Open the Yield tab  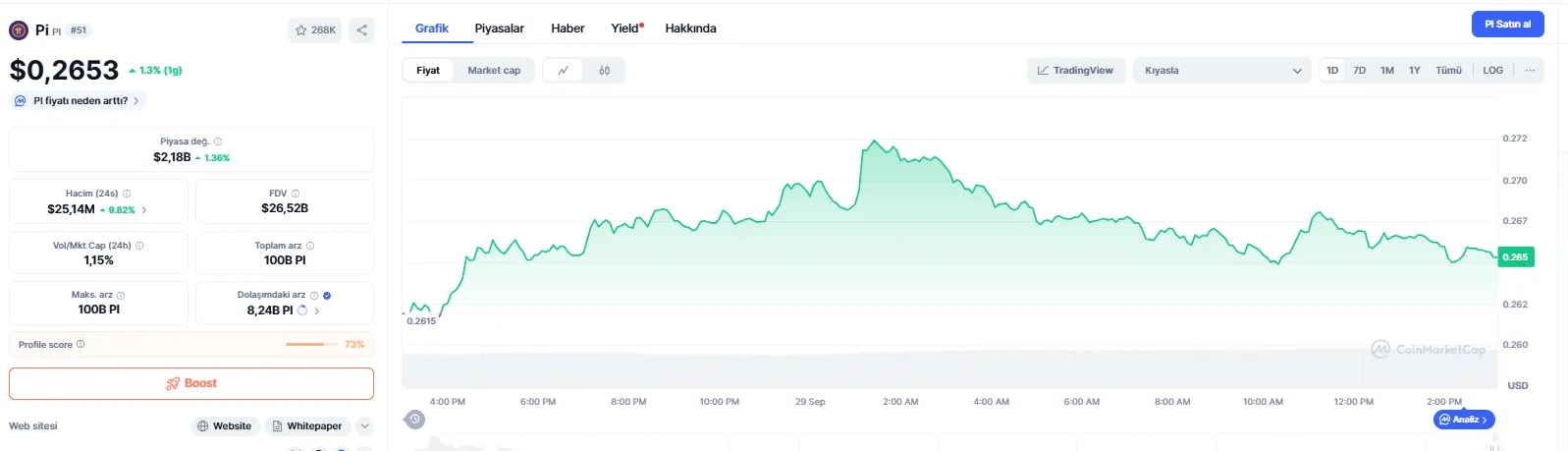626,28
